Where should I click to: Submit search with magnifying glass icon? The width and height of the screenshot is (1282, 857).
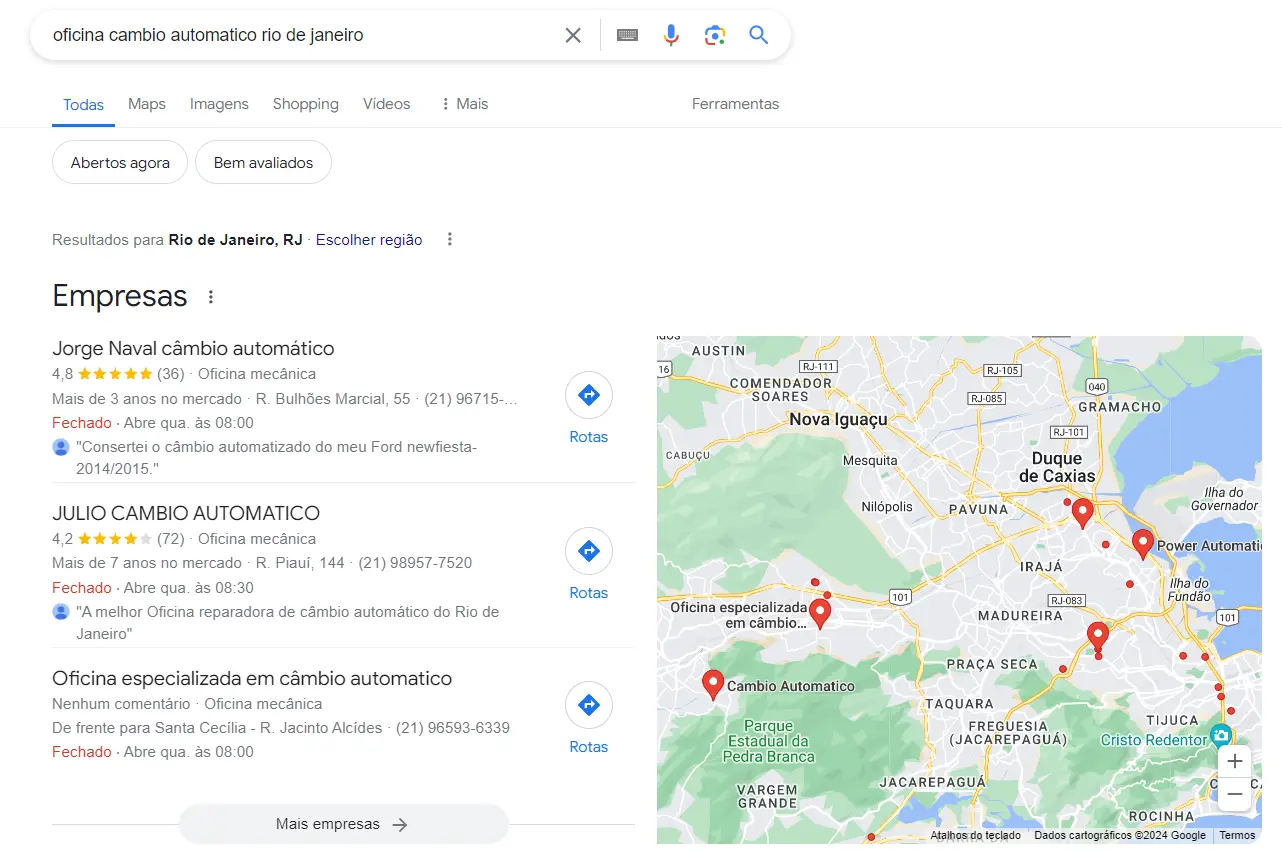(759, 36)
